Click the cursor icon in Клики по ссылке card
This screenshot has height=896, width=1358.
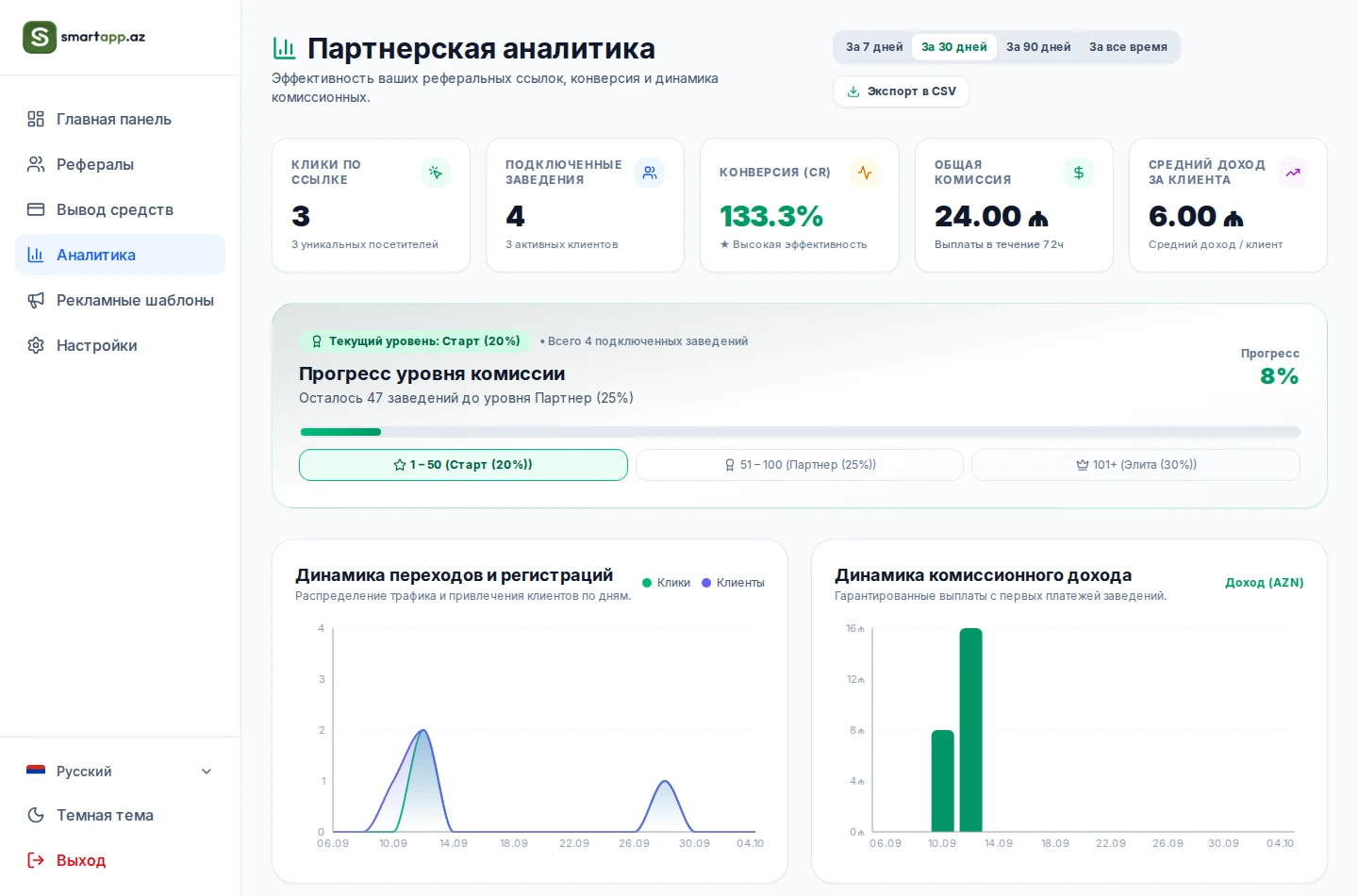436,173
